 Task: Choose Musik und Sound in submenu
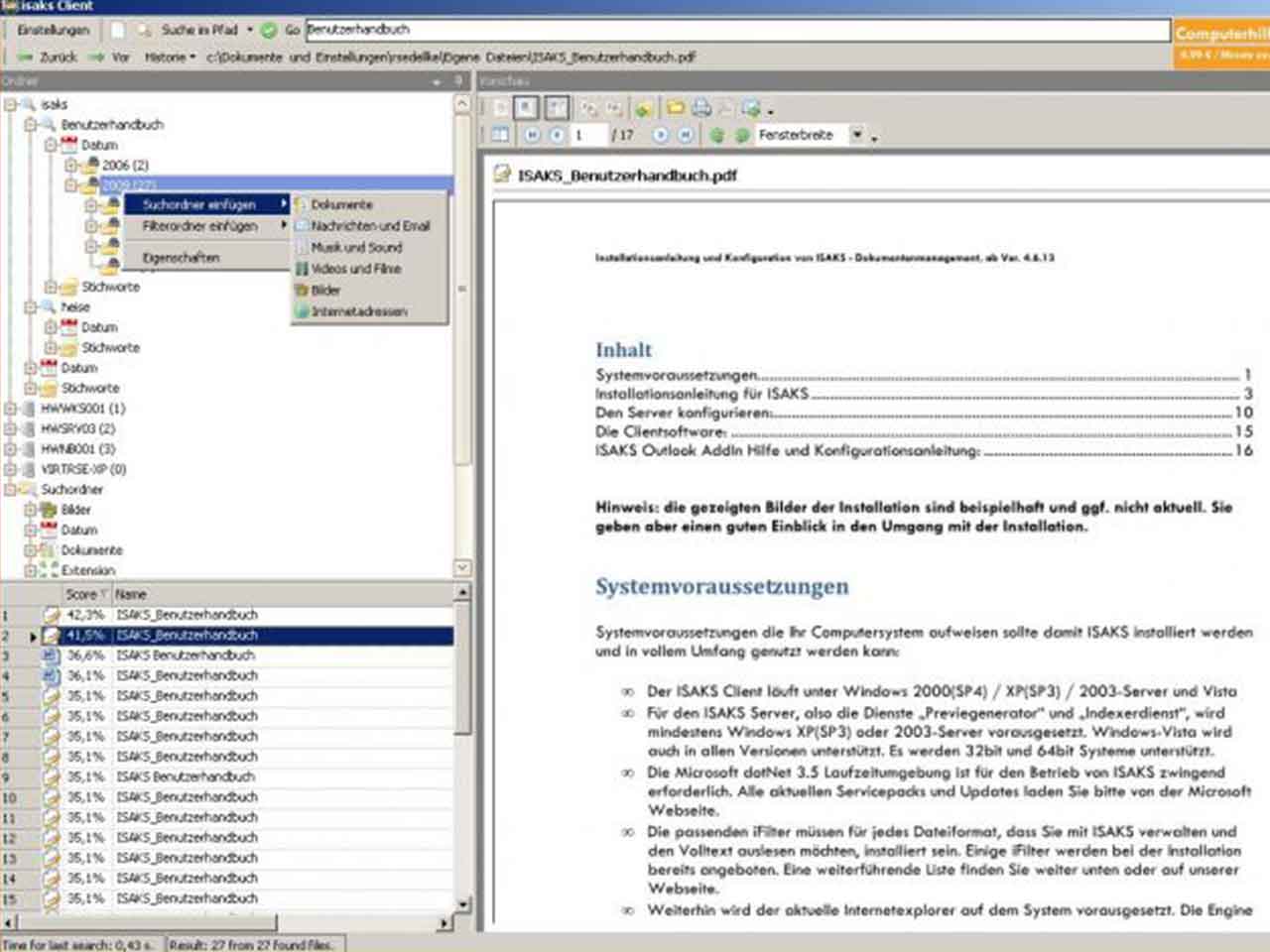(369, 248)
